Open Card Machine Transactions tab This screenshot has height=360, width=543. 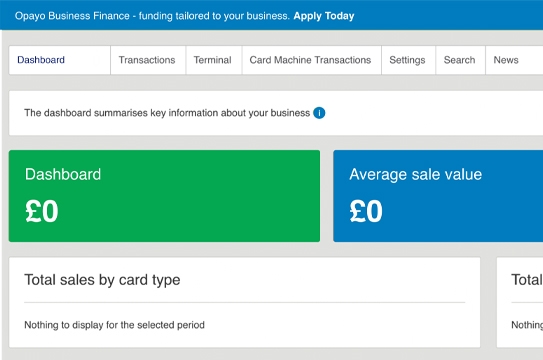coord(311,60)
